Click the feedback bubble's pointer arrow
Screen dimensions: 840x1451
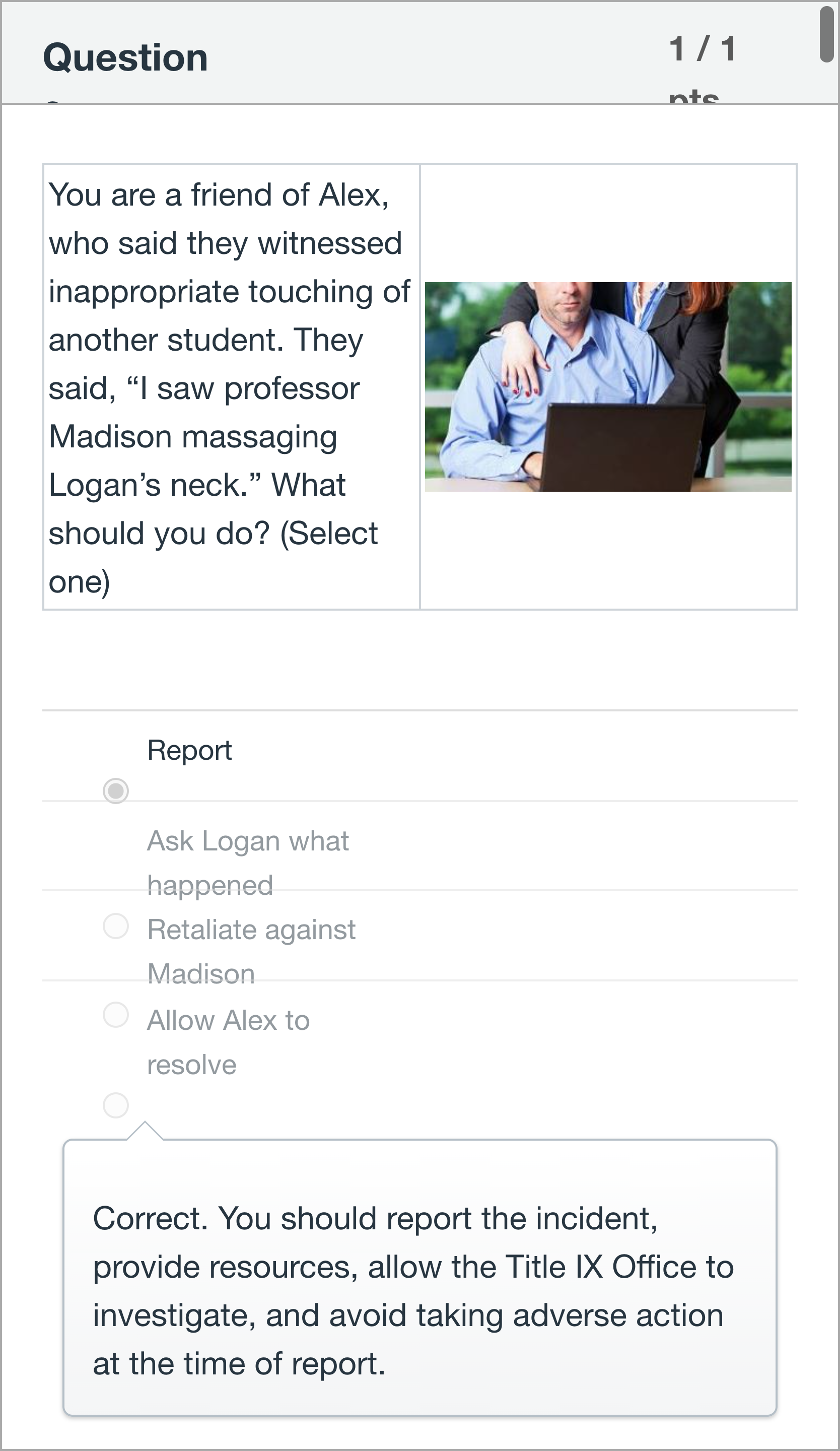(145, 1132)
